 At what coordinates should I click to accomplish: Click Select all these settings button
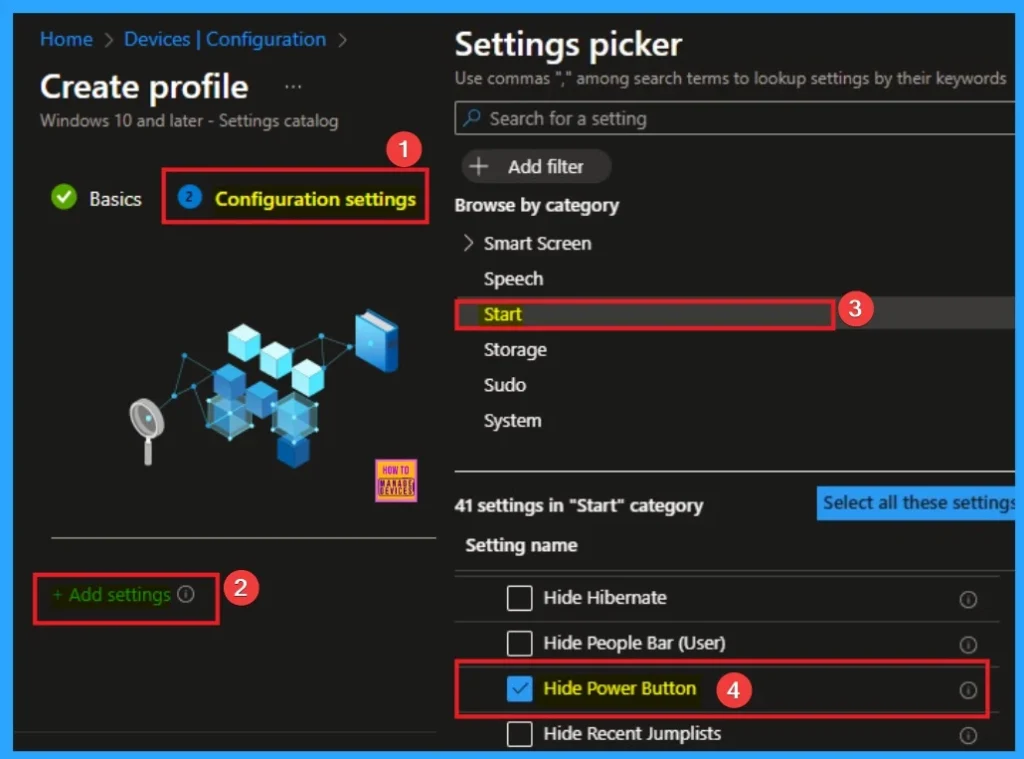click(916, 503)
